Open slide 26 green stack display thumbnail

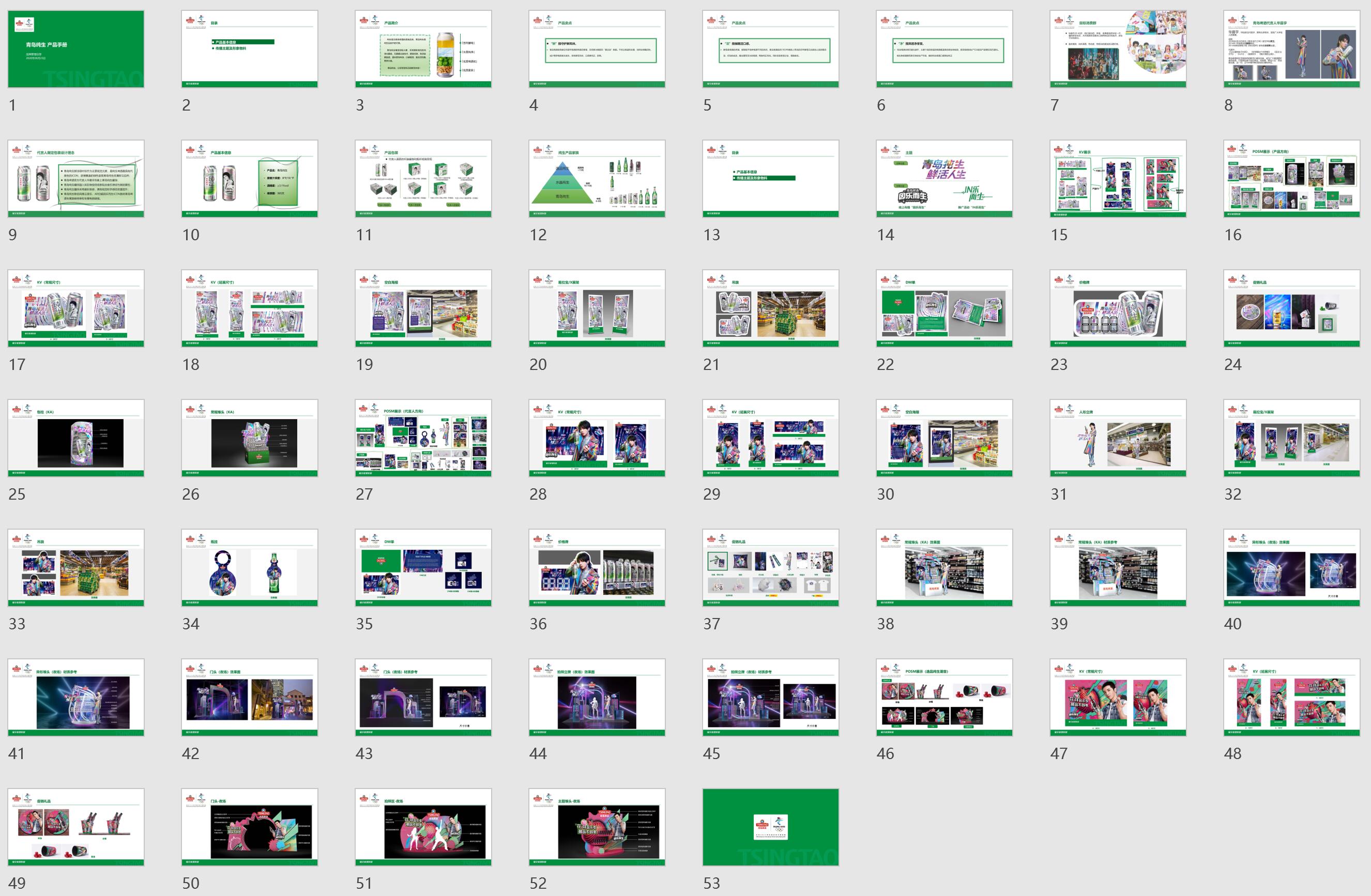point(249,438)
